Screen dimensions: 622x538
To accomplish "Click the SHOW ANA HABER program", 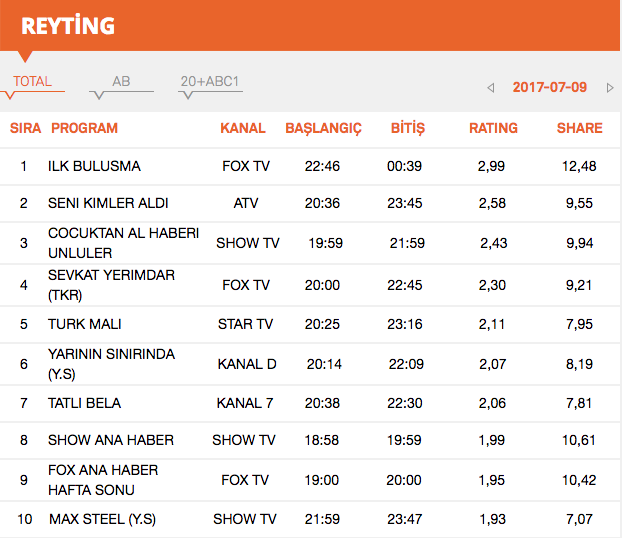I will coord(111,440).
